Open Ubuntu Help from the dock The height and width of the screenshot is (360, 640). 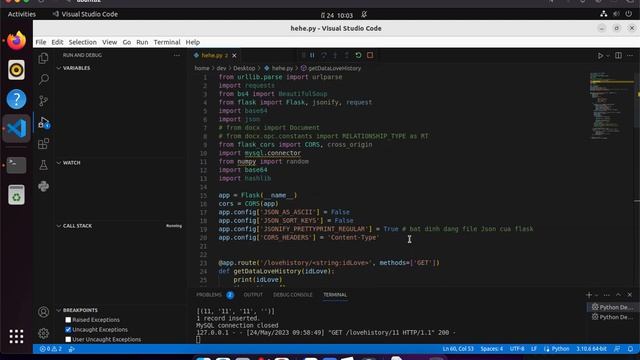tap(16, 99)
